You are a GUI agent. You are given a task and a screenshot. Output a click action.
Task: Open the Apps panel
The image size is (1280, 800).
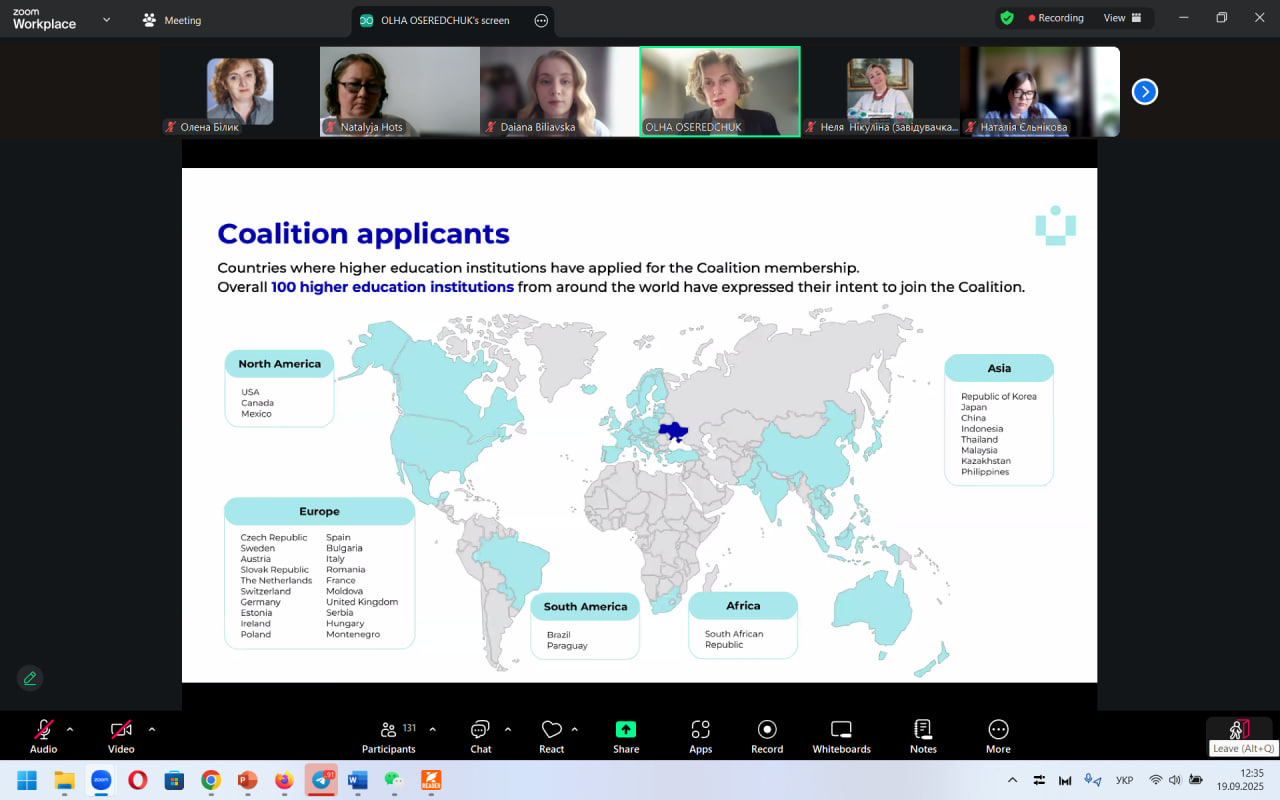click(700, 737)
